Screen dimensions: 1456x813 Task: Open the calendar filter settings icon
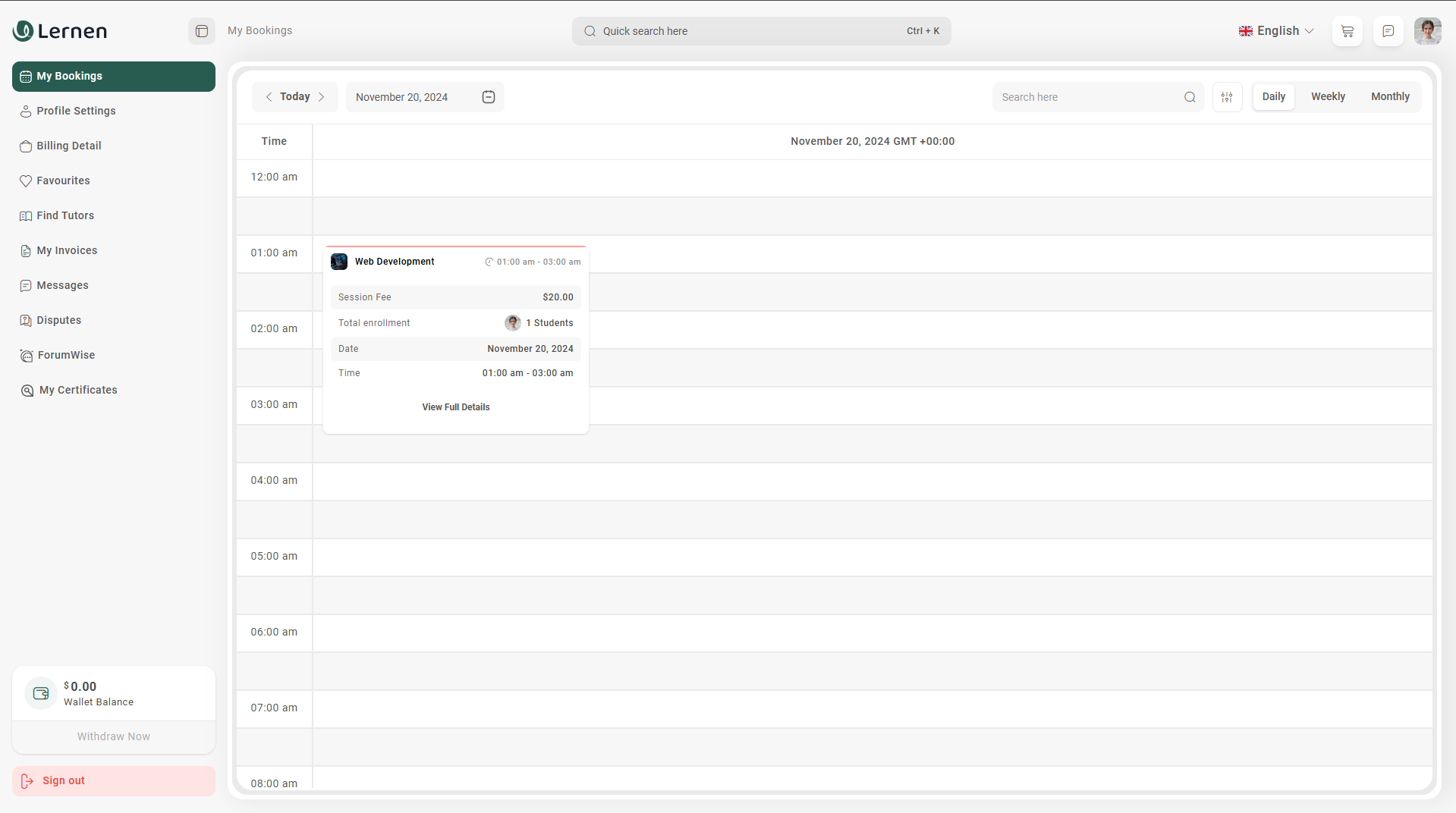point(1227,97)
